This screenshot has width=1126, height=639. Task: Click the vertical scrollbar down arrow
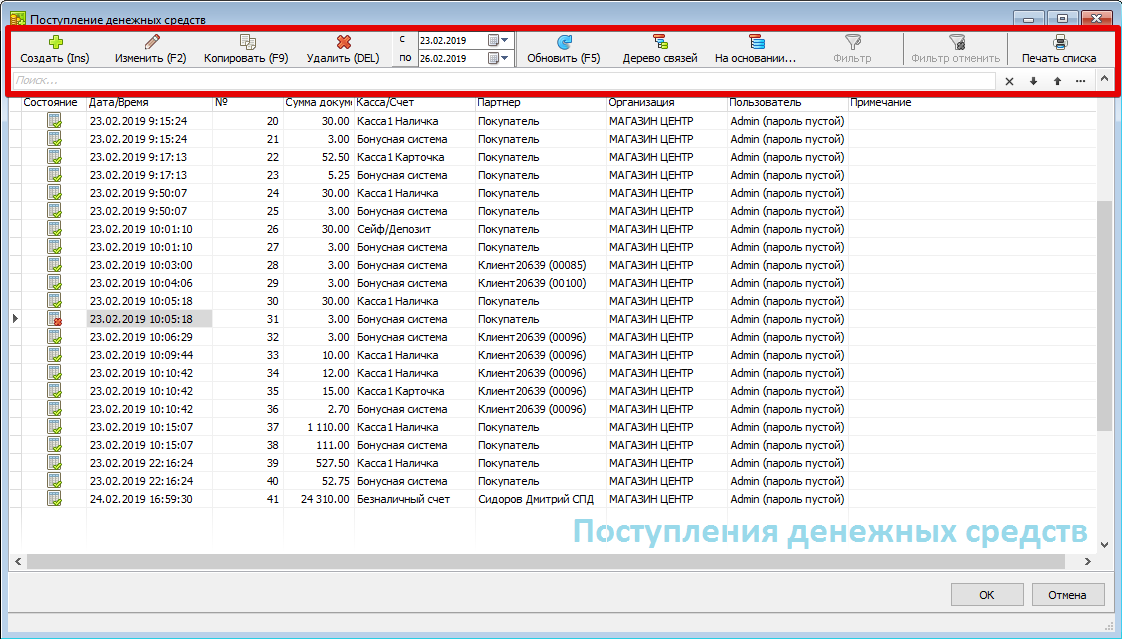pos(1104,545)
